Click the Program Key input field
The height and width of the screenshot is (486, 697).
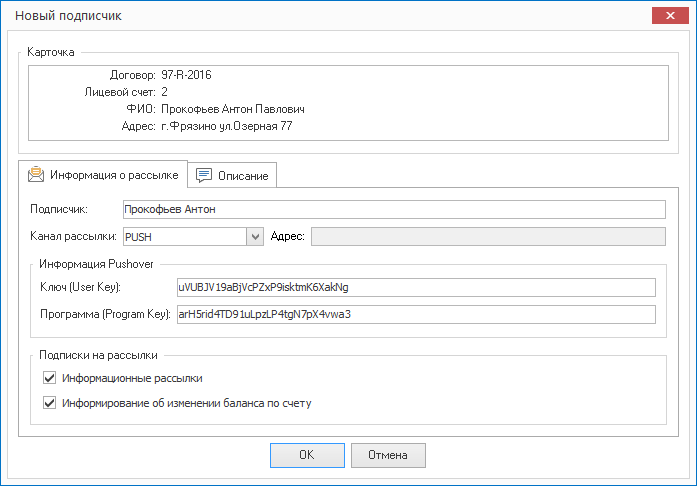[416, 314]
